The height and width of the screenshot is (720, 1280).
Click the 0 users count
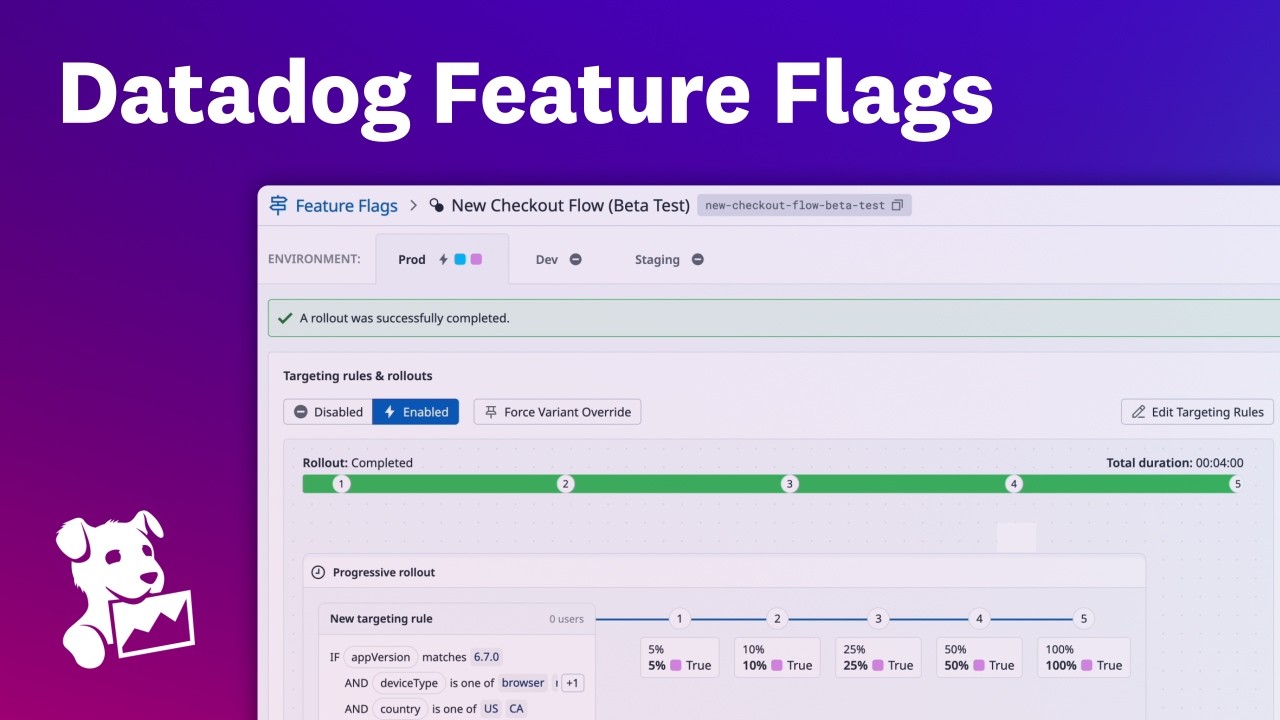coord(566,619)
